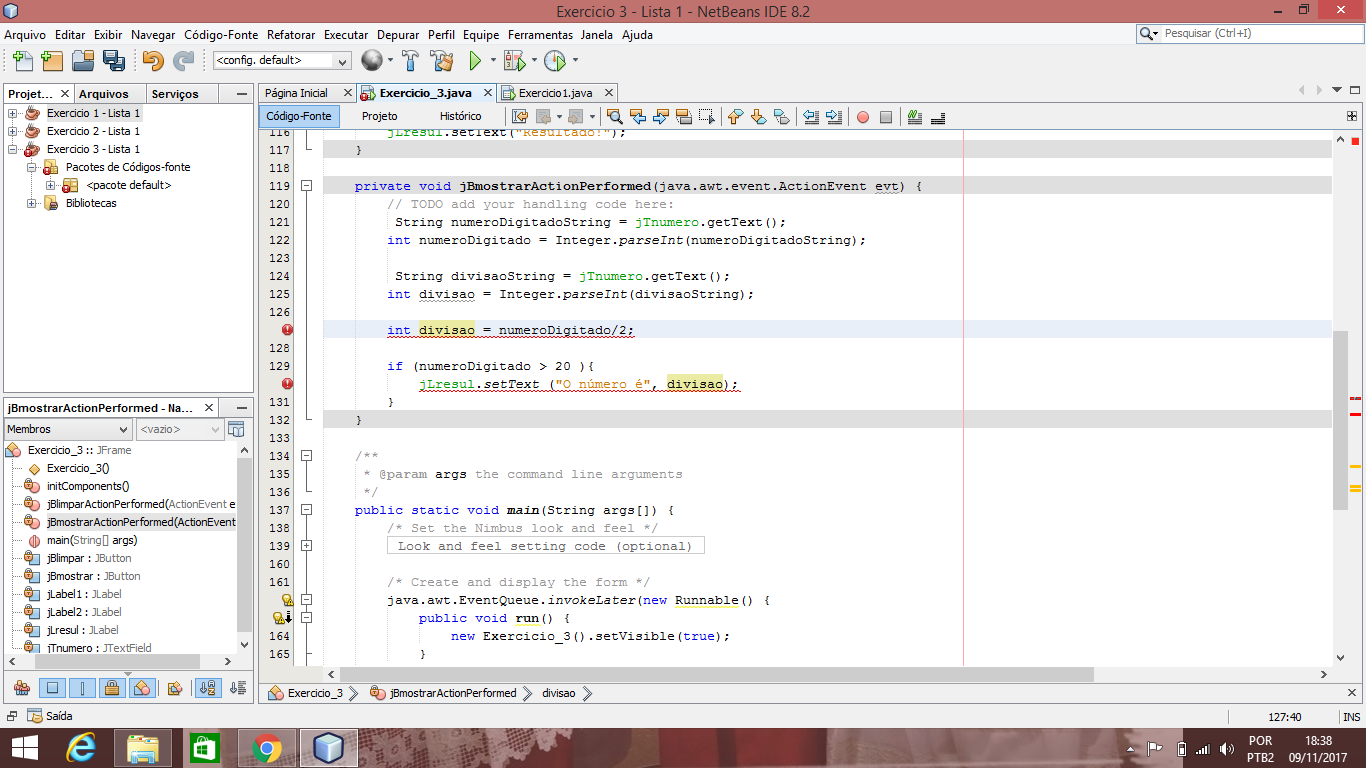Start macro recording with red circle
Image resolution: width=1366 pixels, height=768 pixels.
point(863,117)
